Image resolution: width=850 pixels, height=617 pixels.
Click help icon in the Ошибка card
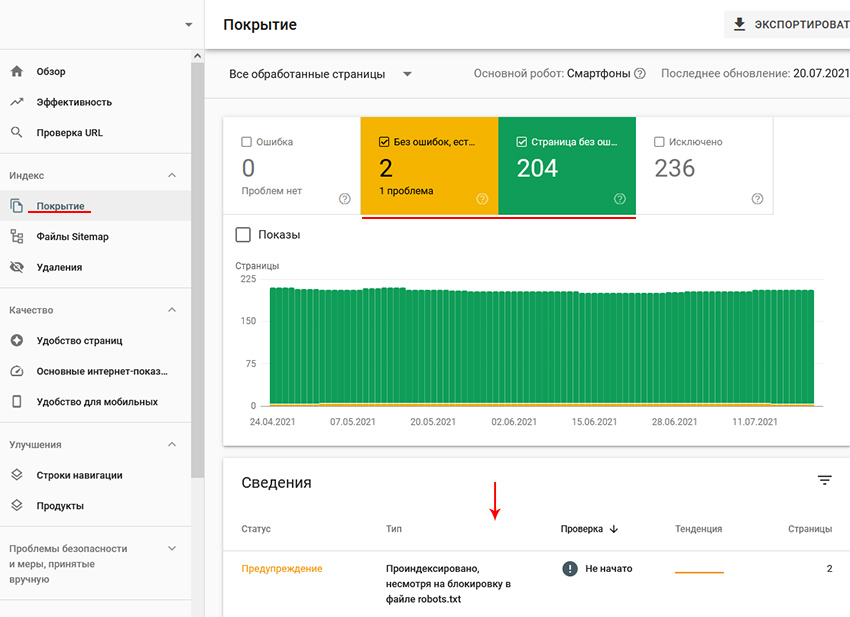[345, 199]
